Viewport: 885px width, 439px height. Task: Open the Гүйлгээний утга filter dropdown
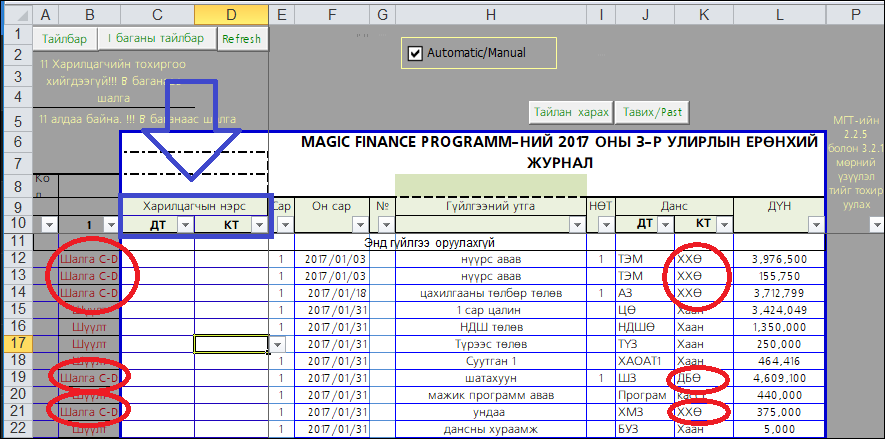click(x=577, y=226)
